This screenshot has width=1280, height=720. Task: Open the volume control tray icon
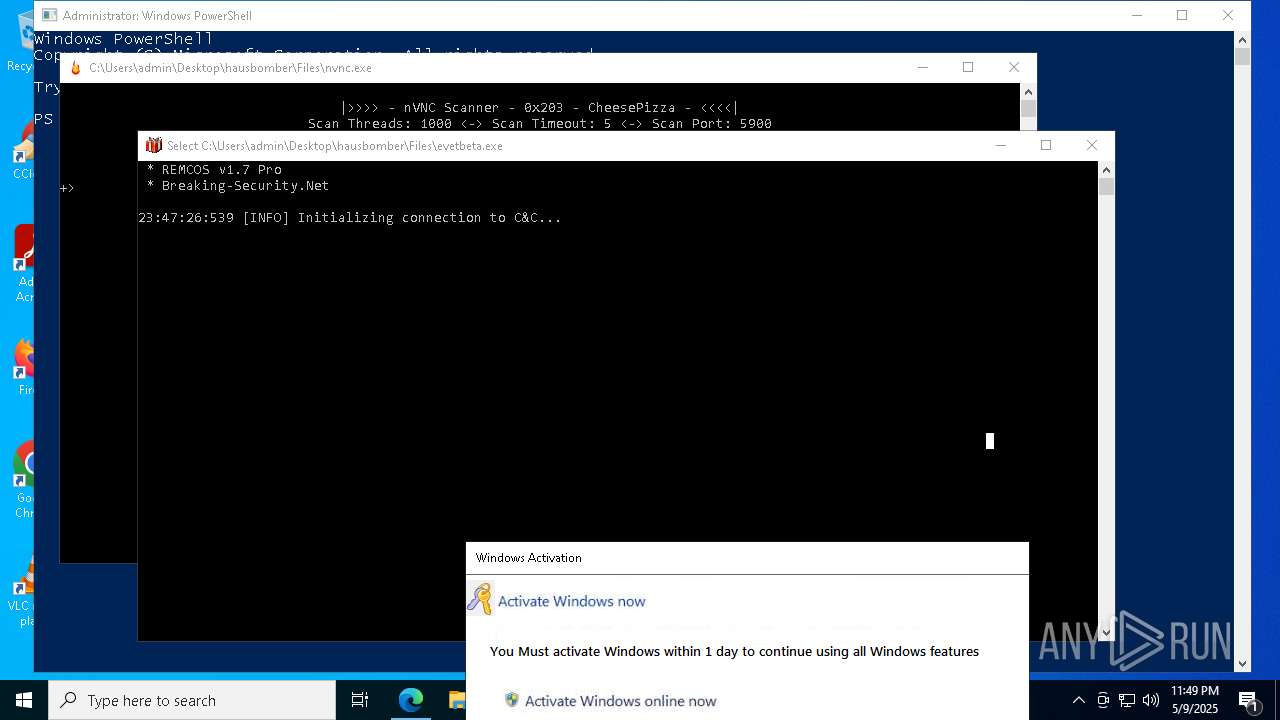click(x=1151, y=700)
